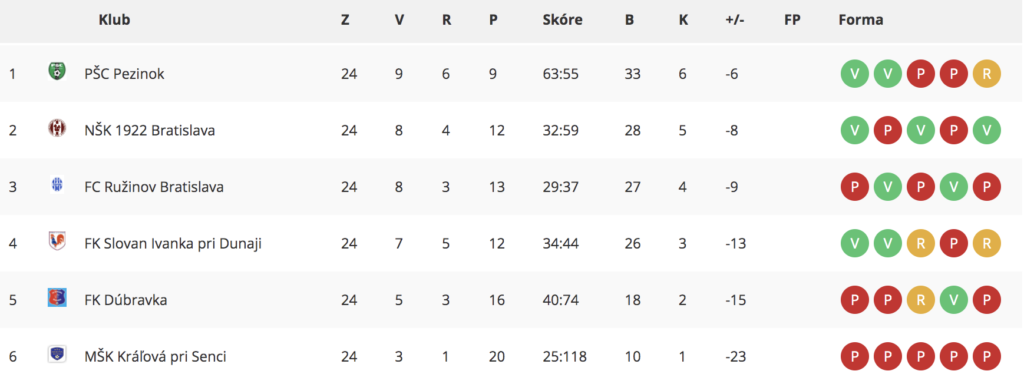Select Slovan Ivanka's red P form badge
Viewport: 1024px width, 384px height.
953,244
